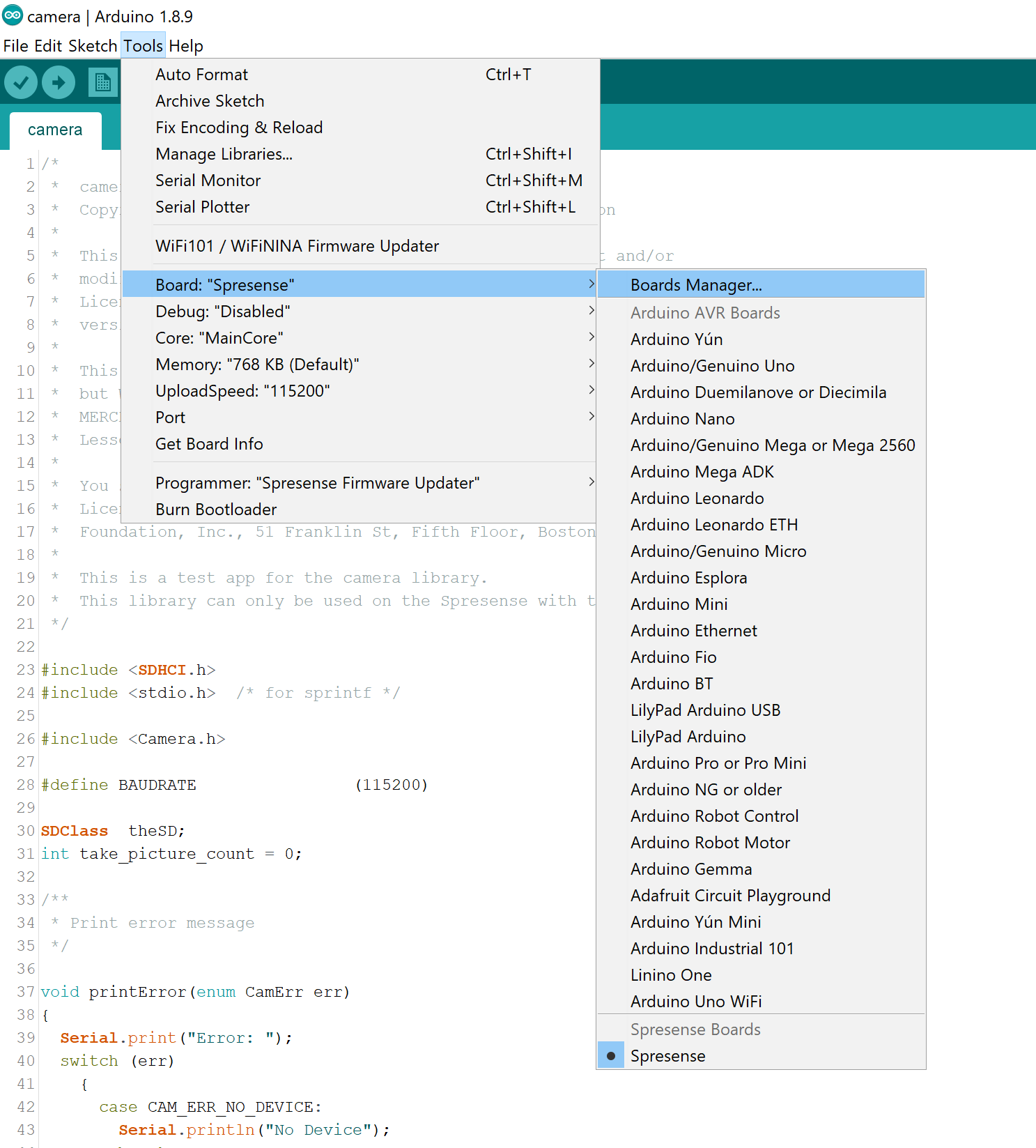1036x1148 pixels.
Task: Expand the Port submenu
Action: point(359,417)
